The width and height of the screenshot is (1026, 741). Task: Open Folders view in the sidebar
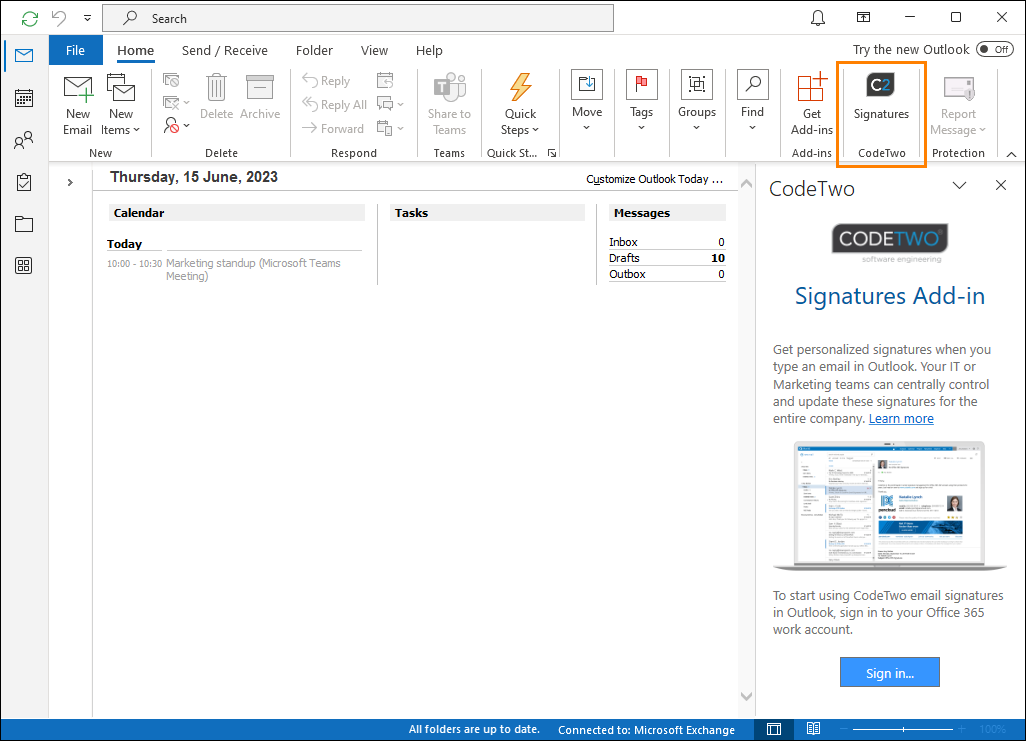[24, 224]
